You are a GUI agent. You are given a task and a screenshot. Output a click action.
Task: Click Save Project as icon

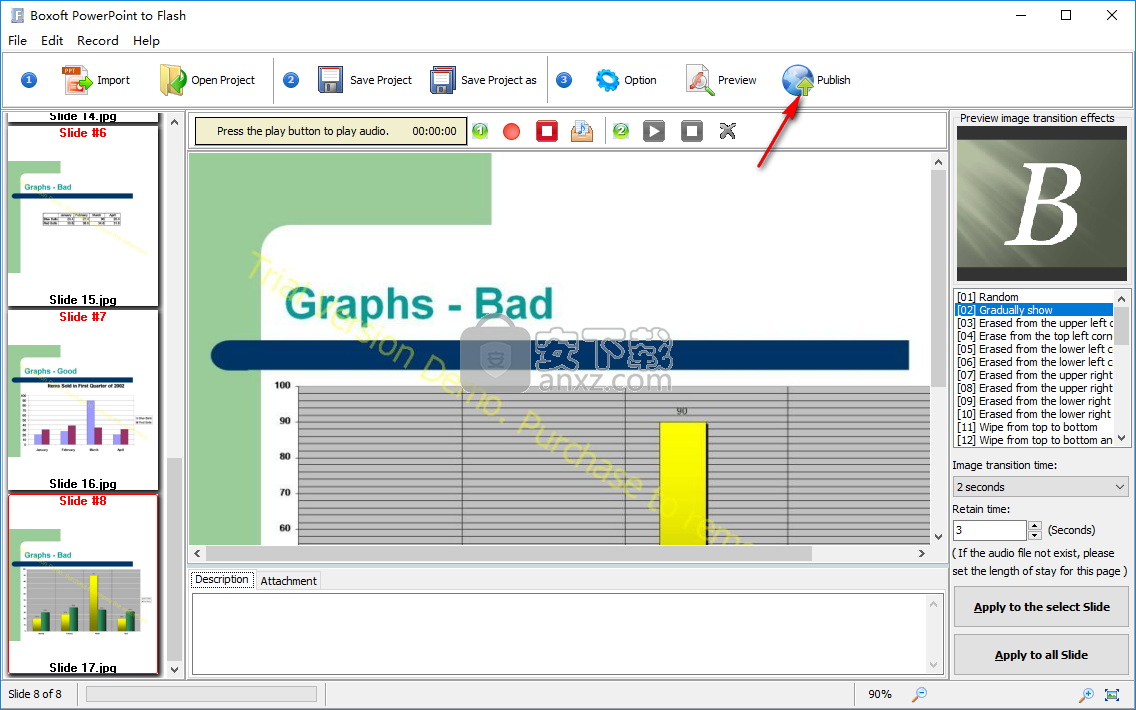443,80
